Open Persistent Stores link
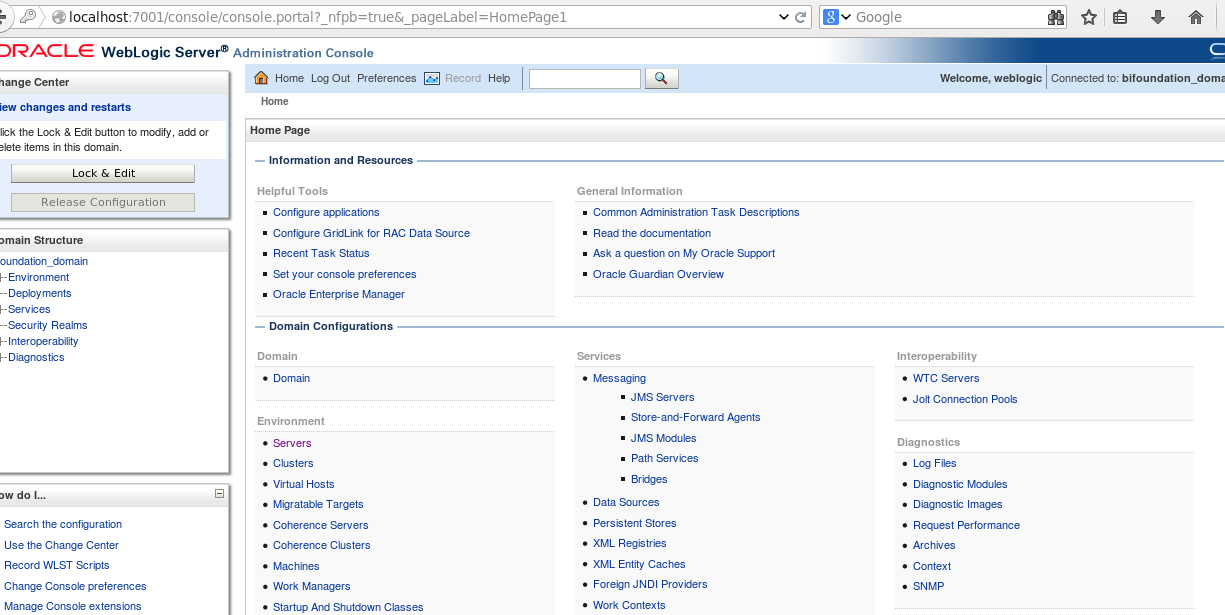This screenshot has height=615, width=1225. click(634, 523)
